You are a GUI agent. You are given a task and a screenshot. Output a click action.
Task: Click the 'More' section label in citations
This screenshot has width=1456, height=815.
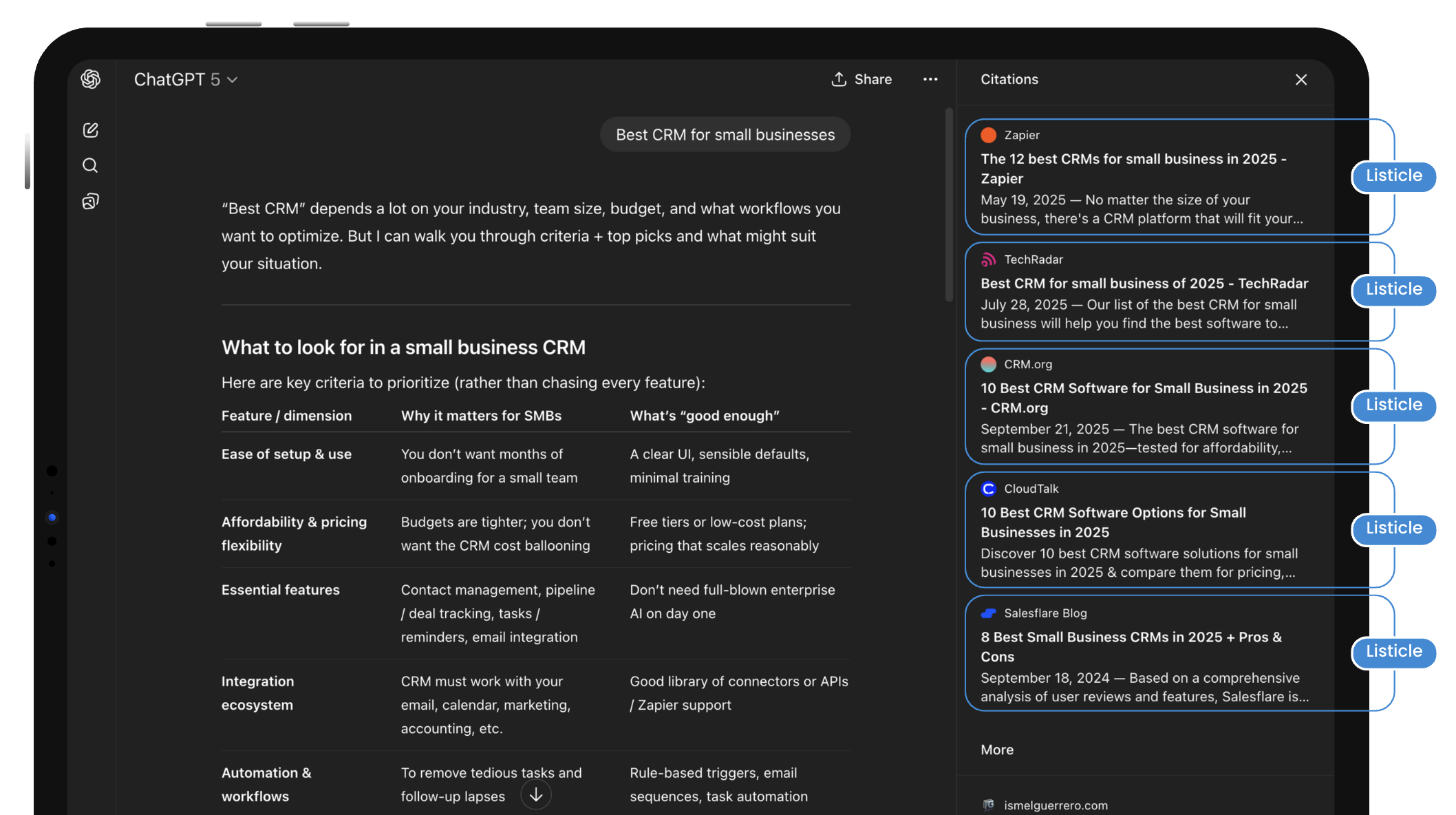coord(997,750)
